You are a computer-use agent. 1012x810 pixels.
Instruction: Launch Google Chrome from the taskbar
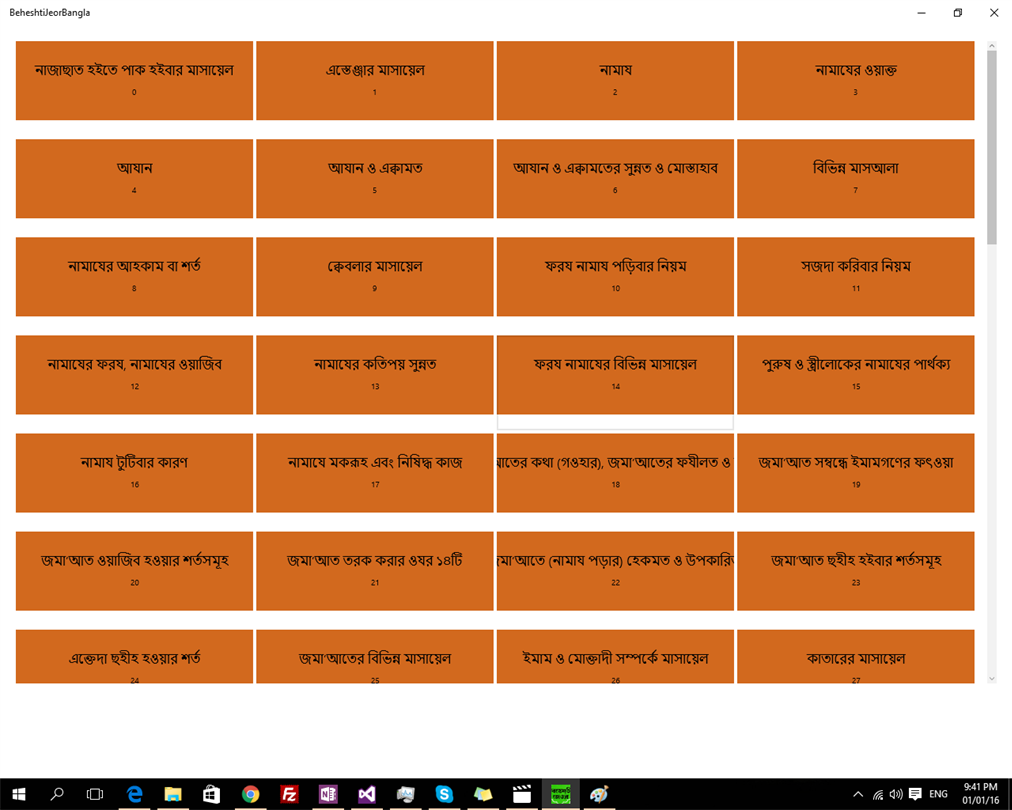pos(250,794)
